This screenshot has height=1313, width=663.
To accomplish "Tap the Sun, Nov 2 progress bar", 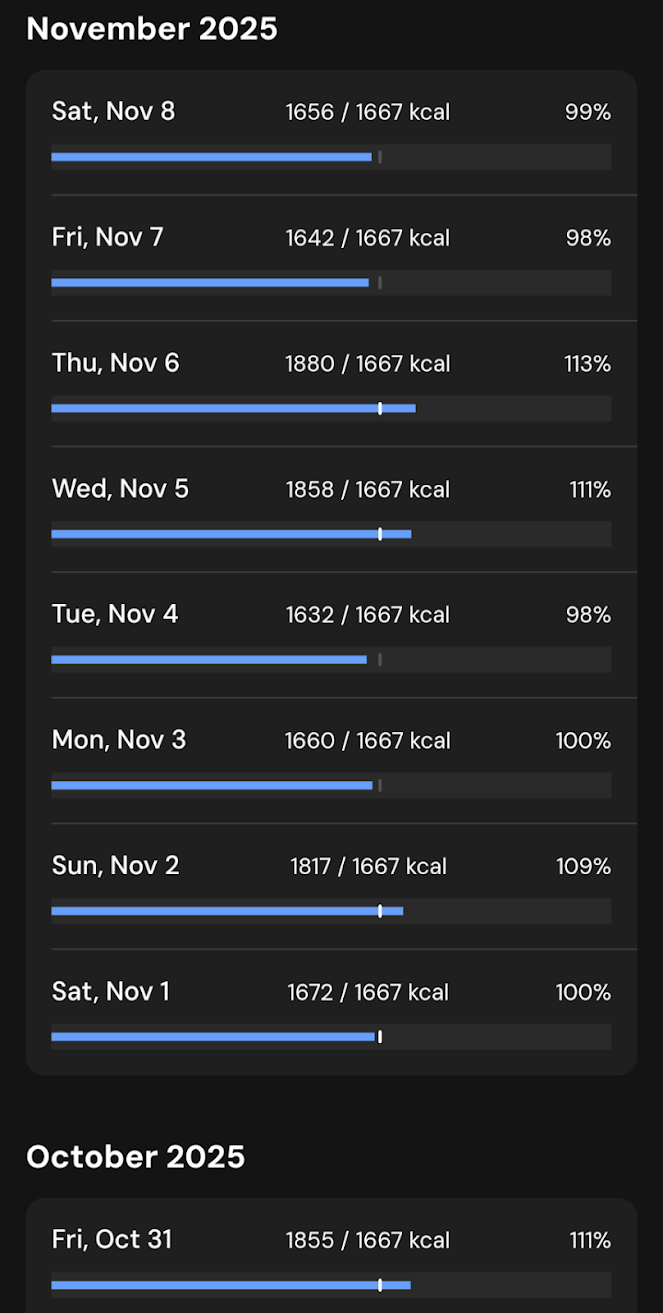I will 330,911.
